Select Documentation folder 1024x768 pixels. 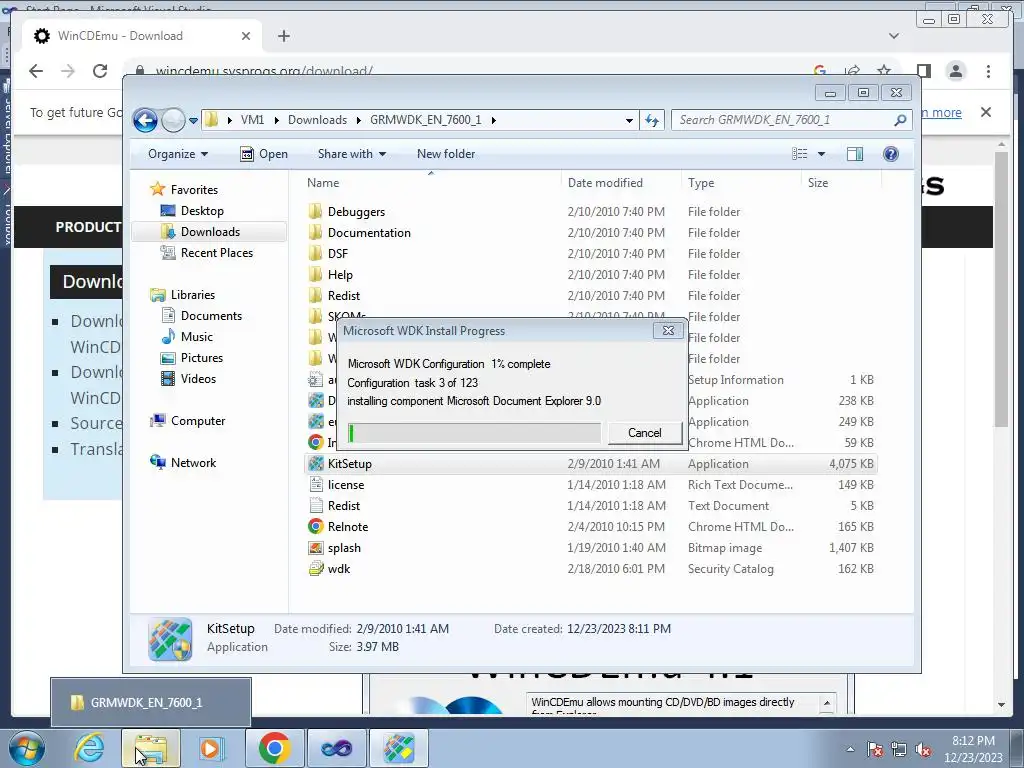[x=369, y=233]
